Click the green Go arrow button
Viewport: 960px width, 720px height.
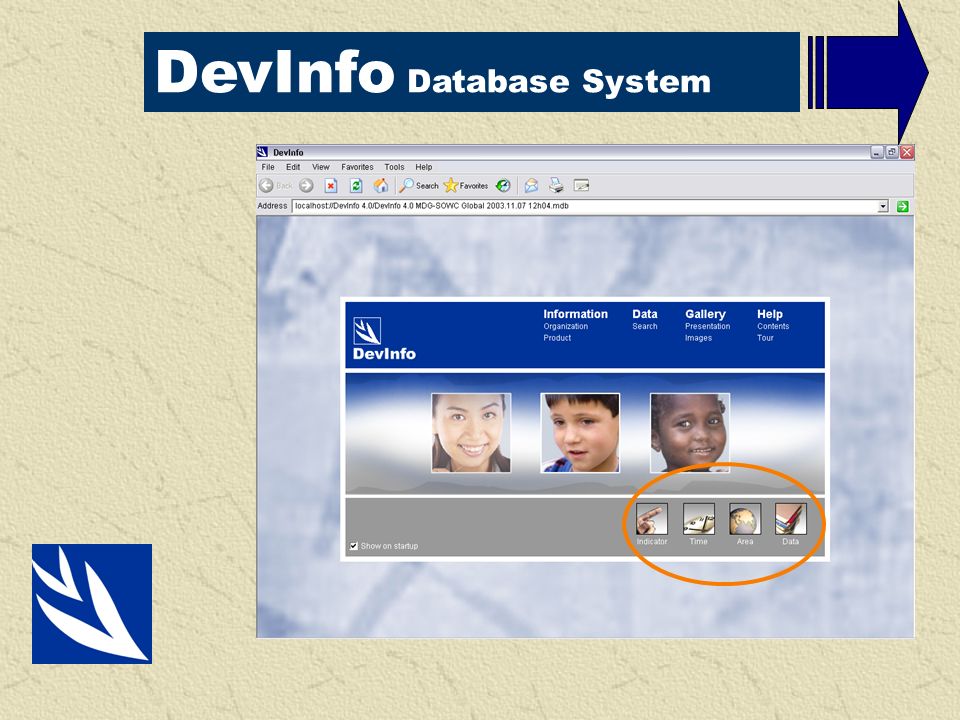[x=902, y=206]
